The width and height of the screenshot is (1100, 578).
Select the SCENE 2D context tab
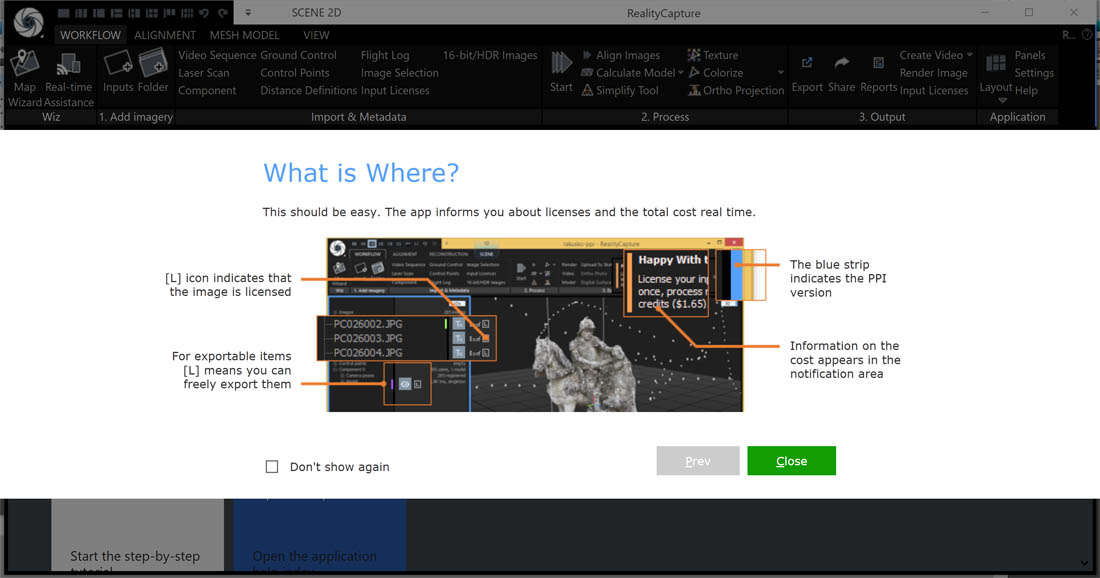[x=316, y=13]
